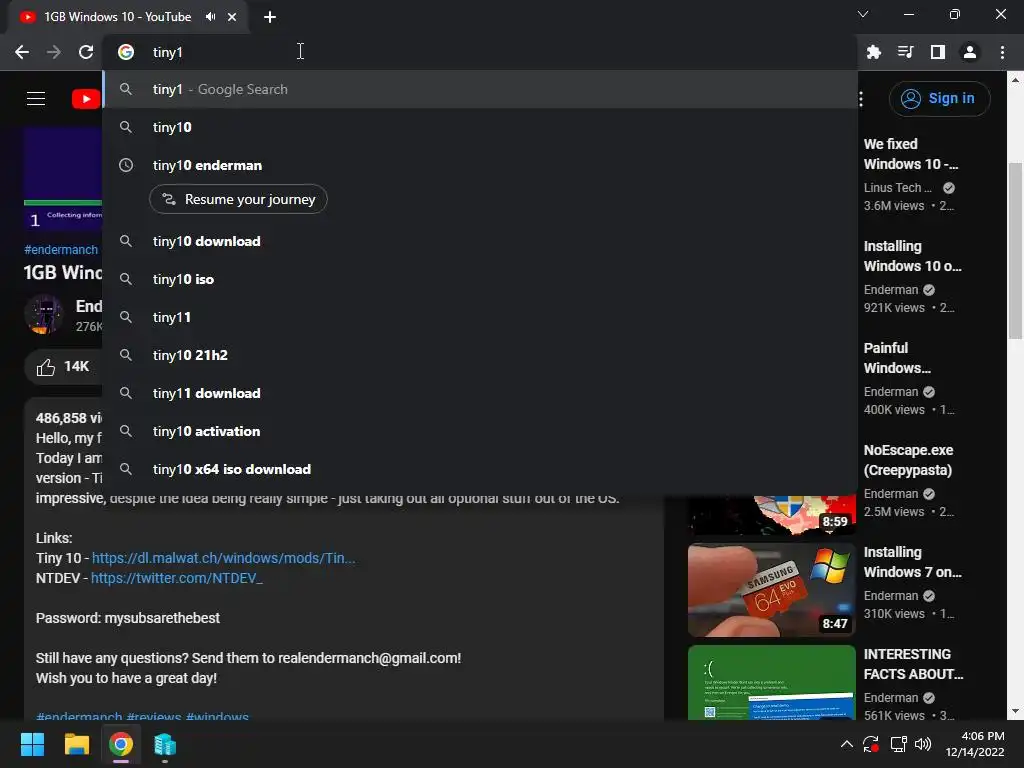Open 'Painful Windows...' recommended video
1024x768 pixels.
click(897, 358)
